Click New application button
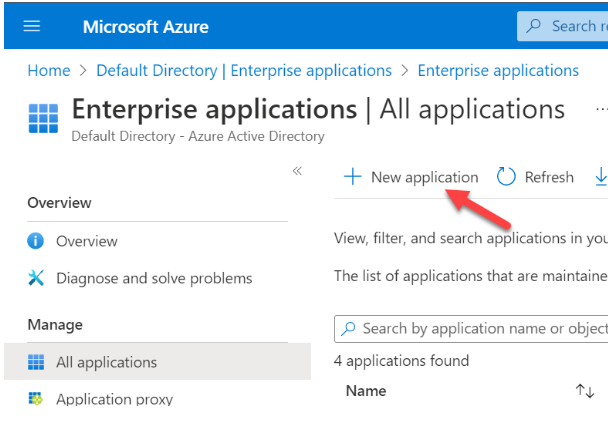 coord(411,177)
